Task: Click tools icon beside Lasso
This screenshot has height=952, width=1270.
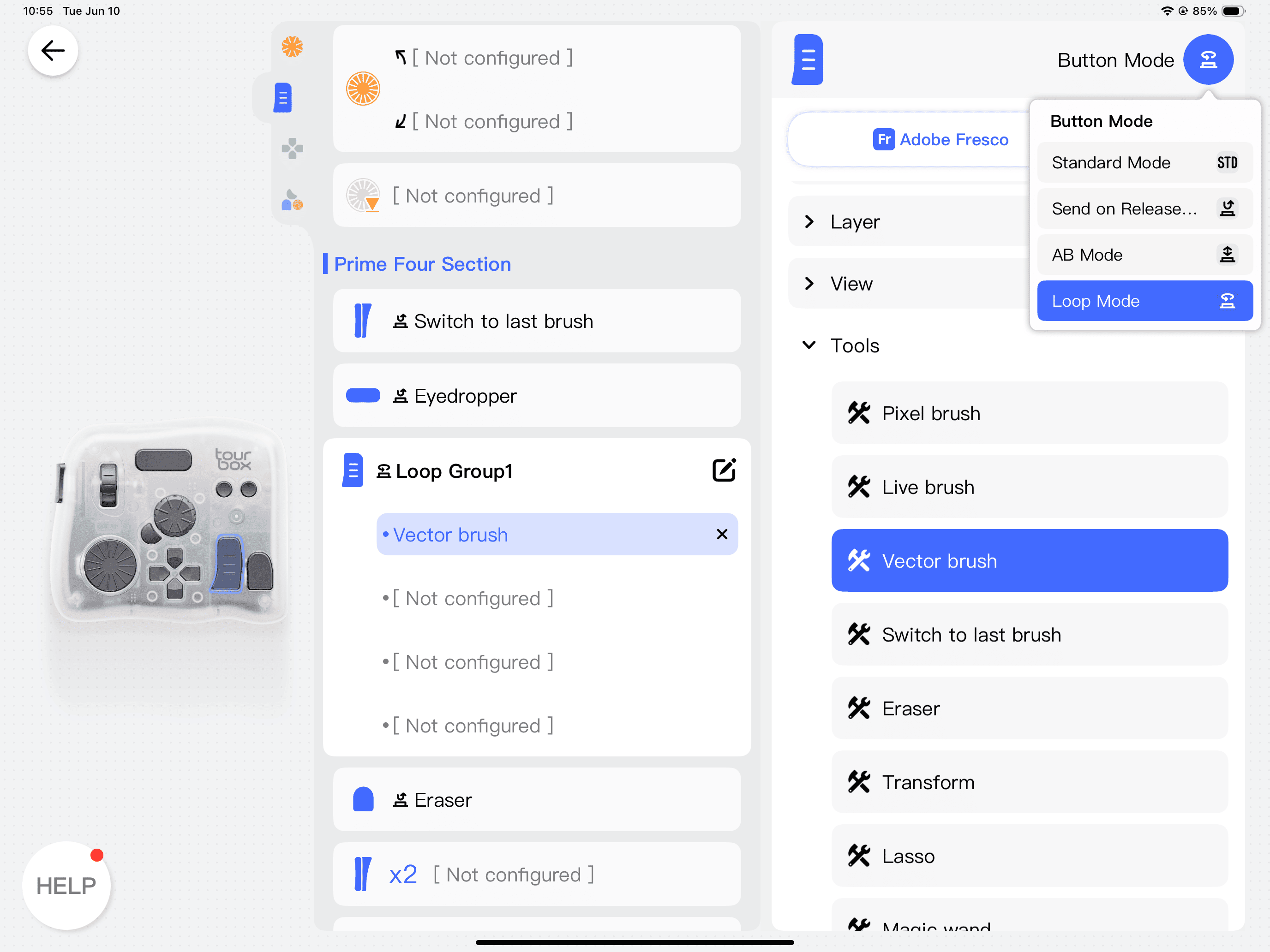Action: pos(859,856)
